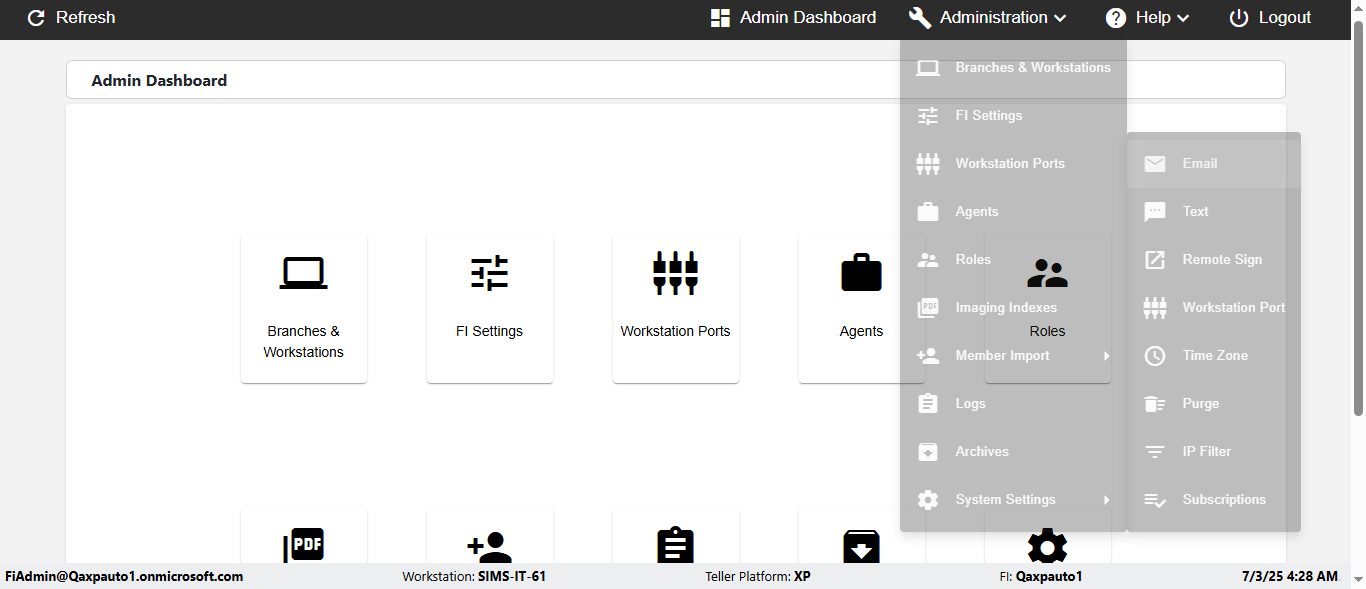Viewport: 1366px width, 589px height.
Task: Open Imaging Indexes from Administration menu
Action: pos(1014,308)
